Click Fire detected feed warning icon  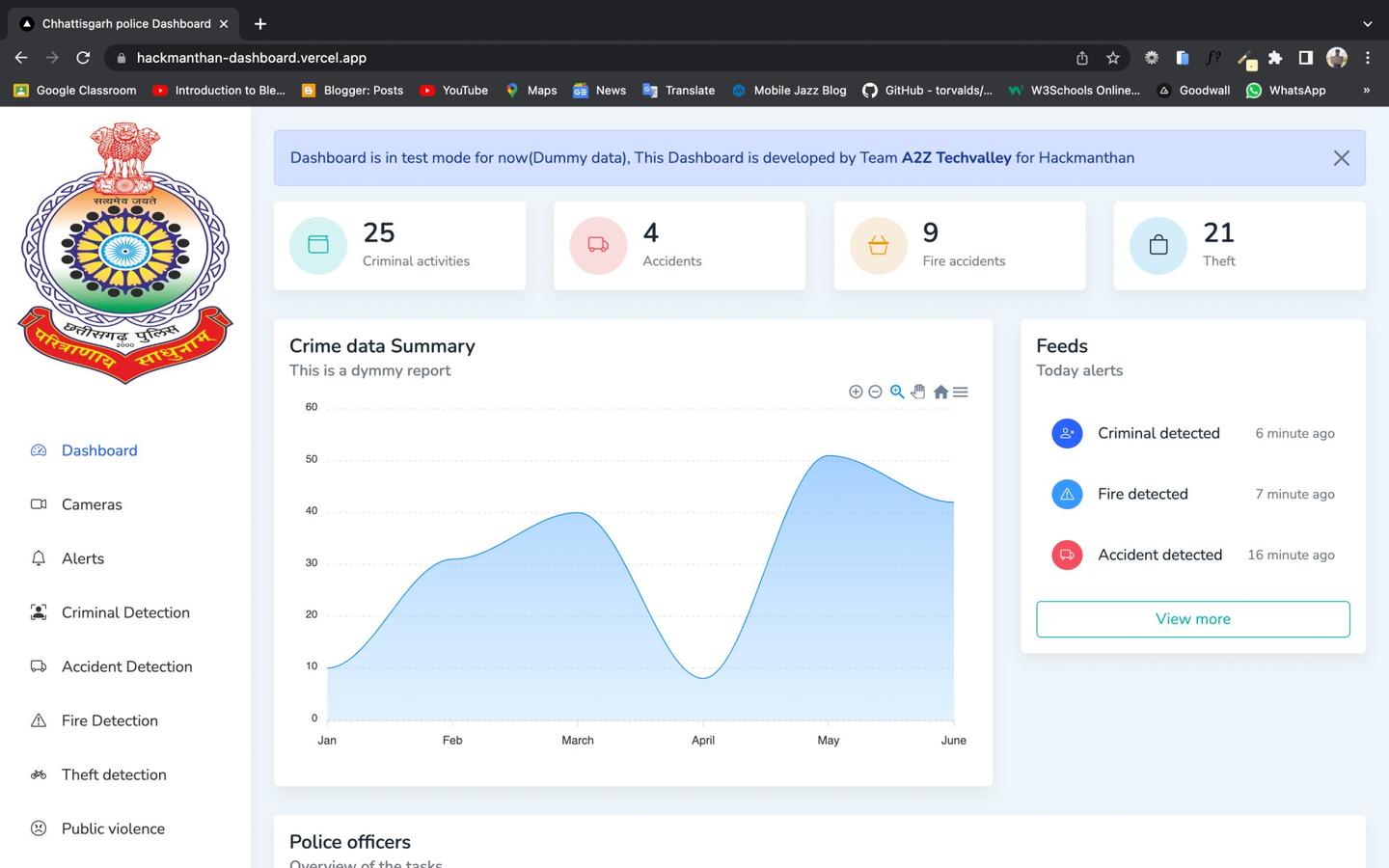1067,494
